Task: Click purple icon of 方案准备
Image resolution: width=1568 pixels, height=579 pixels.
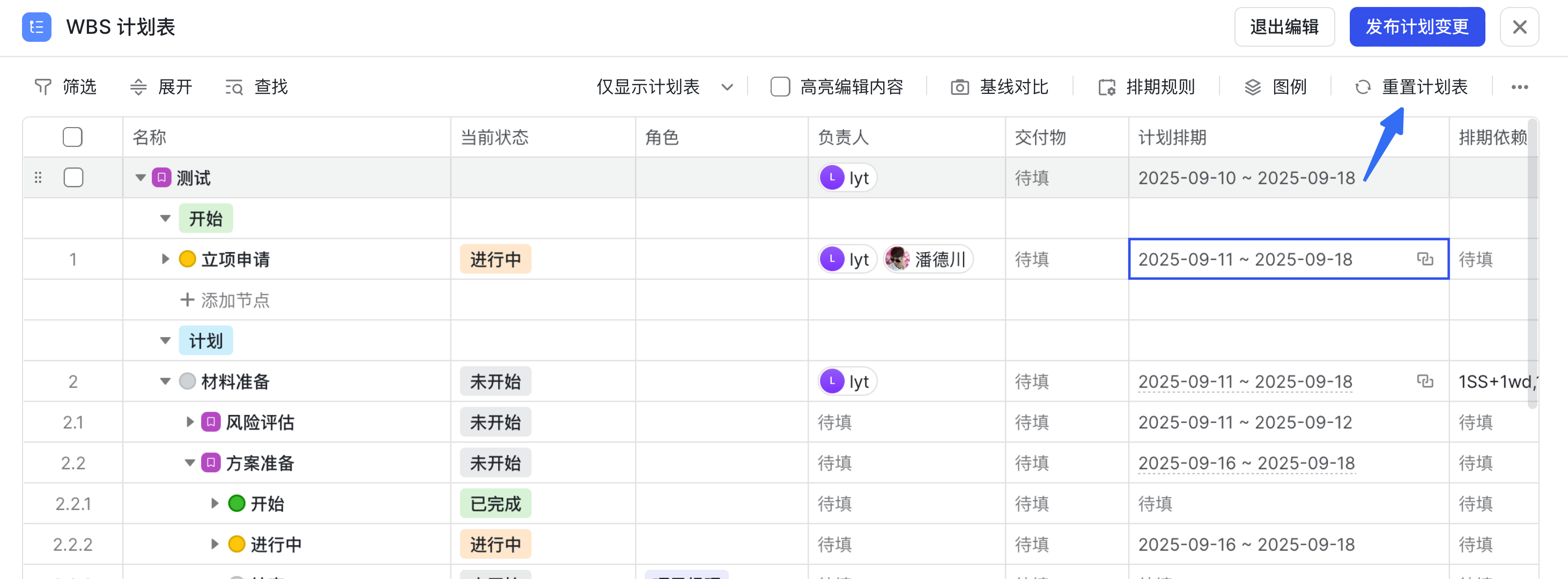Action: [211, 463]
